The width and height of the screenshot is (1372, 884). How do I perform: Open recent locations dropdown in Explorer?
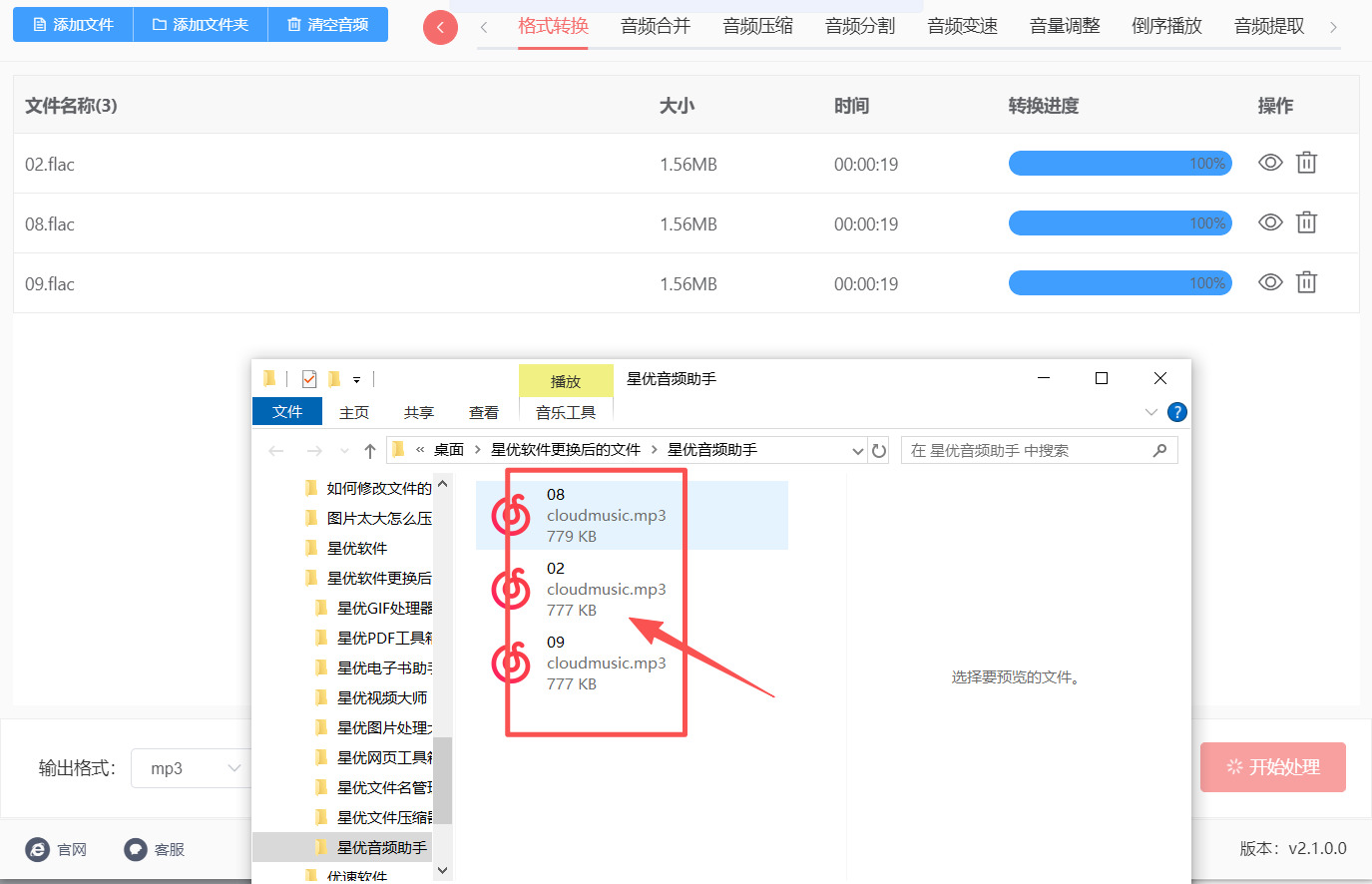pyautogui.click(x=345, y=451)
